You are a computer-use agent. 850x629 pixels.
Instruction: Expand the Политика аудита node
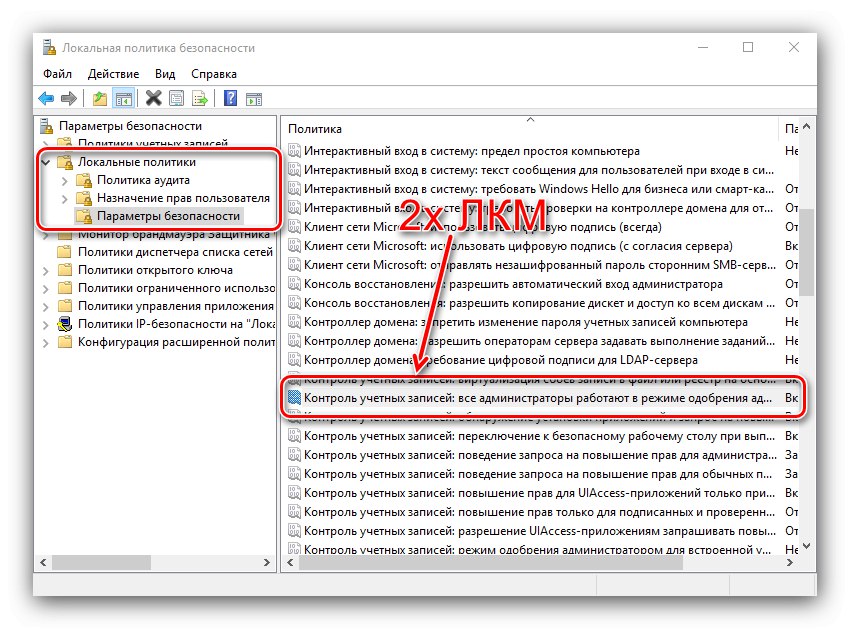[x=65, y=181]
